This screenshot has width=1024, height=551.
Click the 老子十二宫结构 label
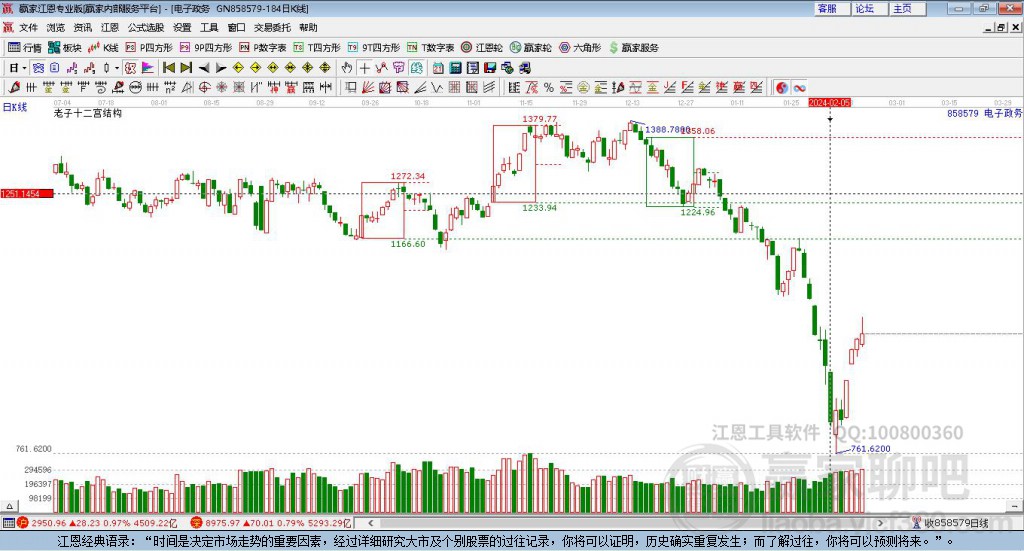88,113
